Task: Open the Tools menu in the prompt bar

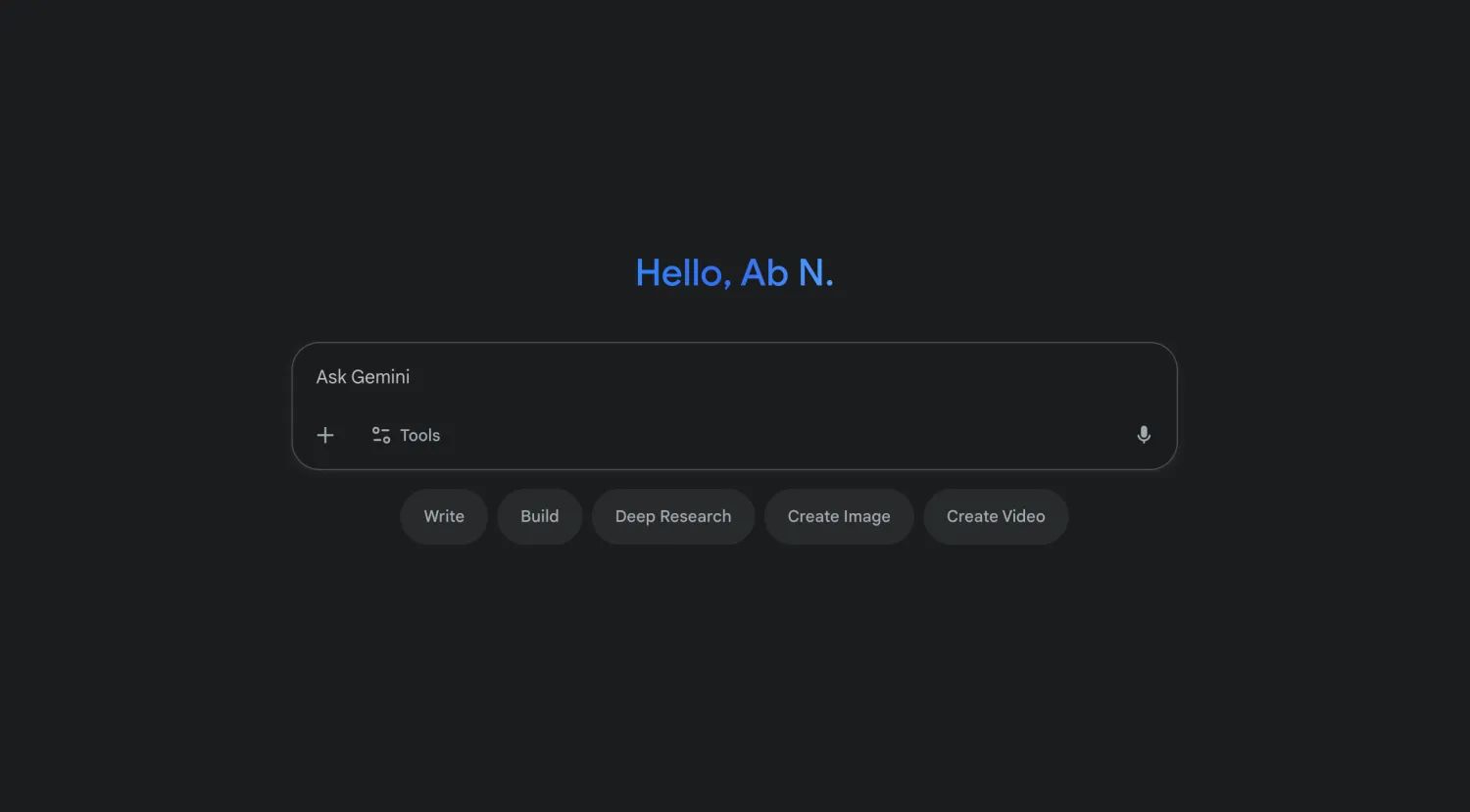Action: coord(406,435)
